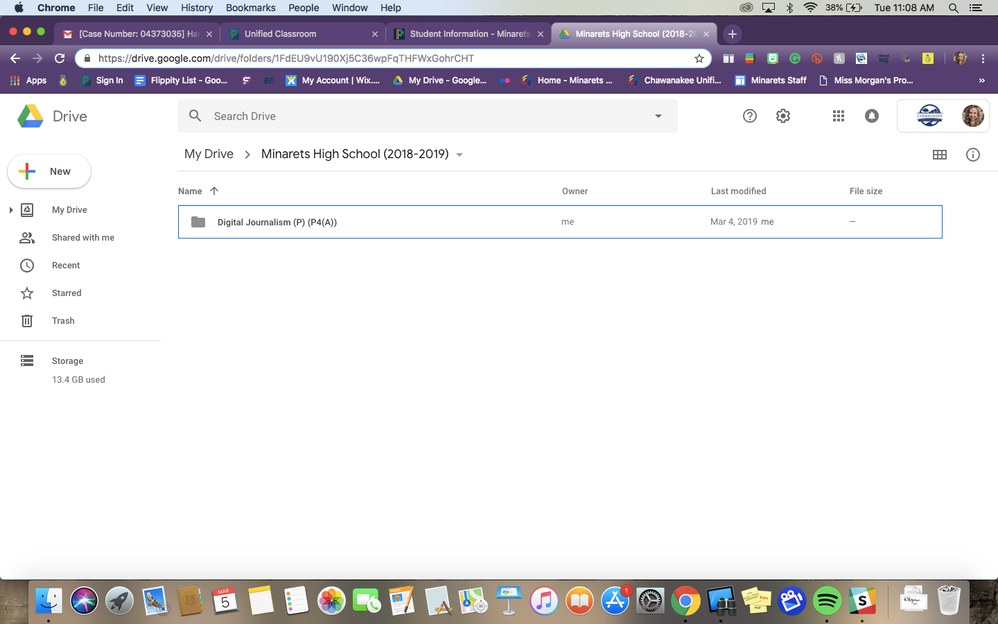Open Spotlight search in menu bar
The width and height of the screenshot is (998, 624).
(953, 8)
